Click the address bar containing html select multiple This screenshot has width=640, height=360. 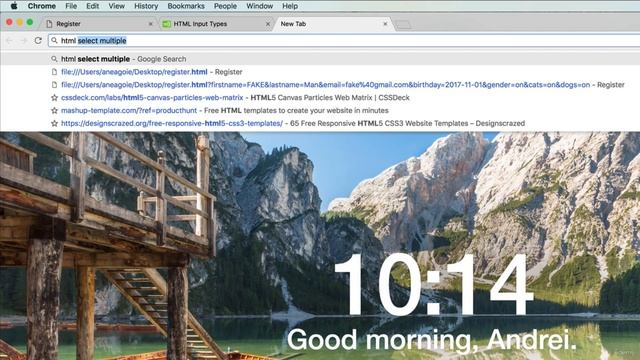coord(344,40)
